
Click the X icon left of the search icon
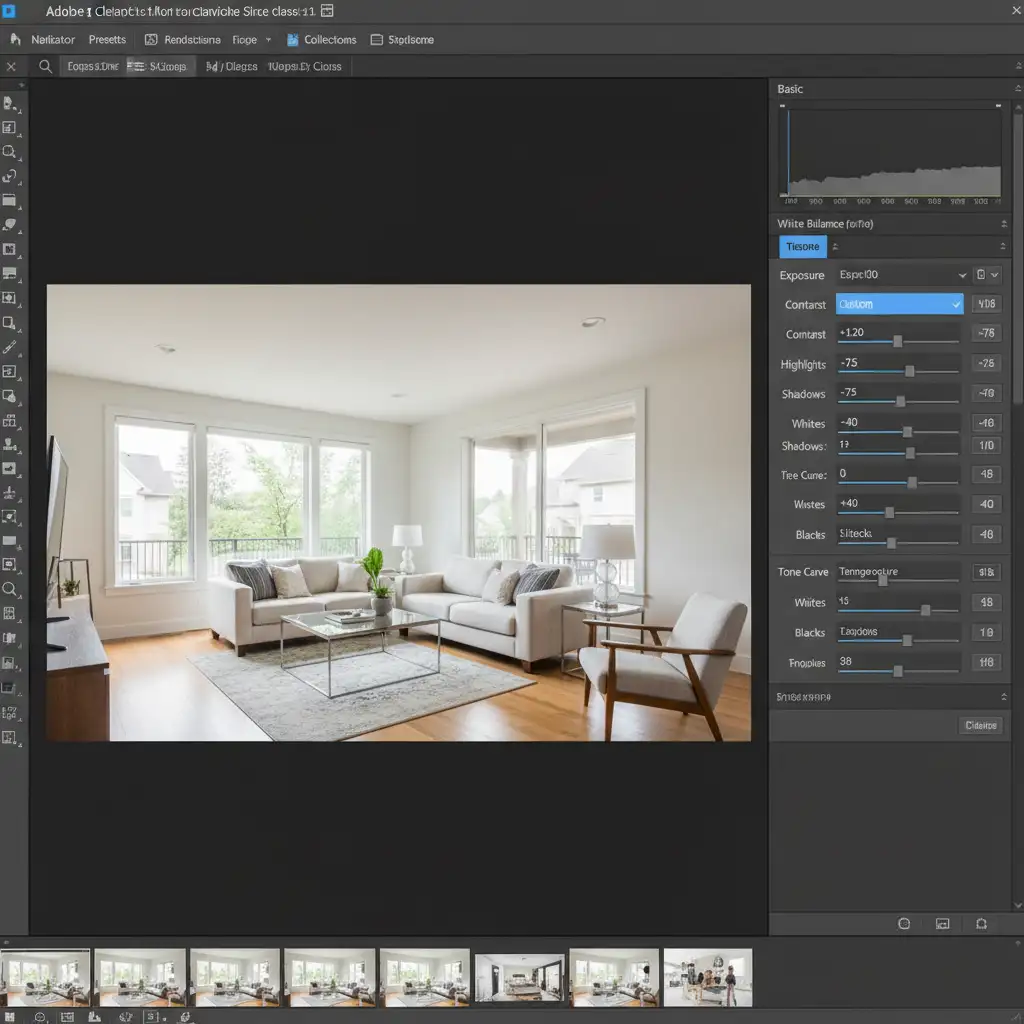tap(11, 67)
